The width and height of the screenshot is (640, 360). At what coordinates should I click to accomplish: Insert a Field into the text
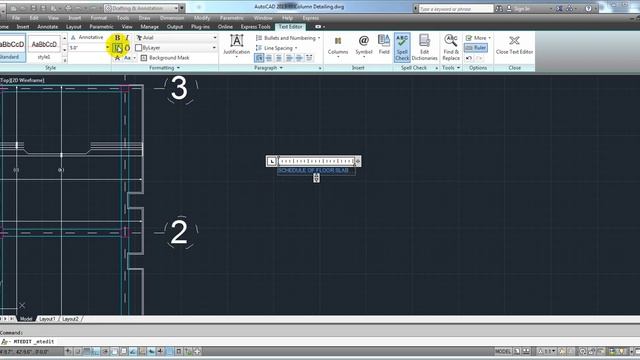coord(384,45)
